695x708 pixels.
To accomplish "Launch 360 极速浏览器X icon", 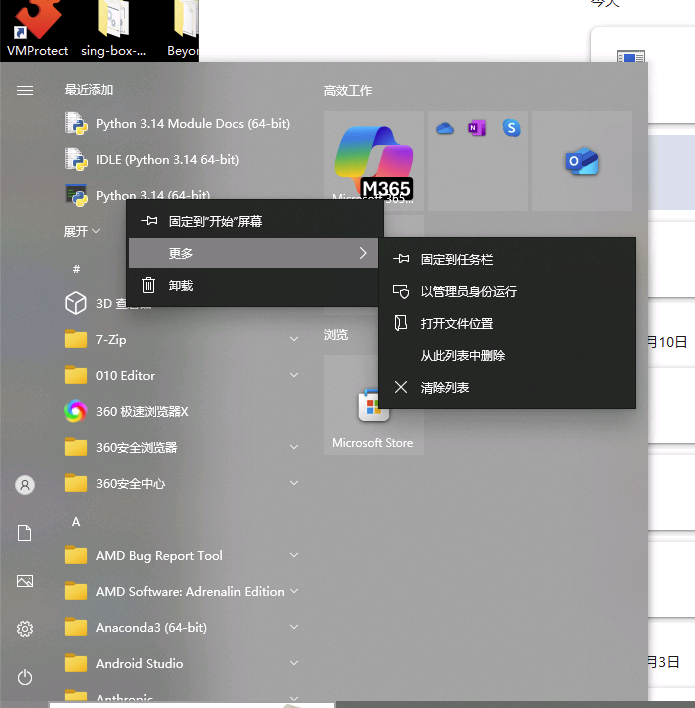I will pyautogui.click(x=75, y=411).
